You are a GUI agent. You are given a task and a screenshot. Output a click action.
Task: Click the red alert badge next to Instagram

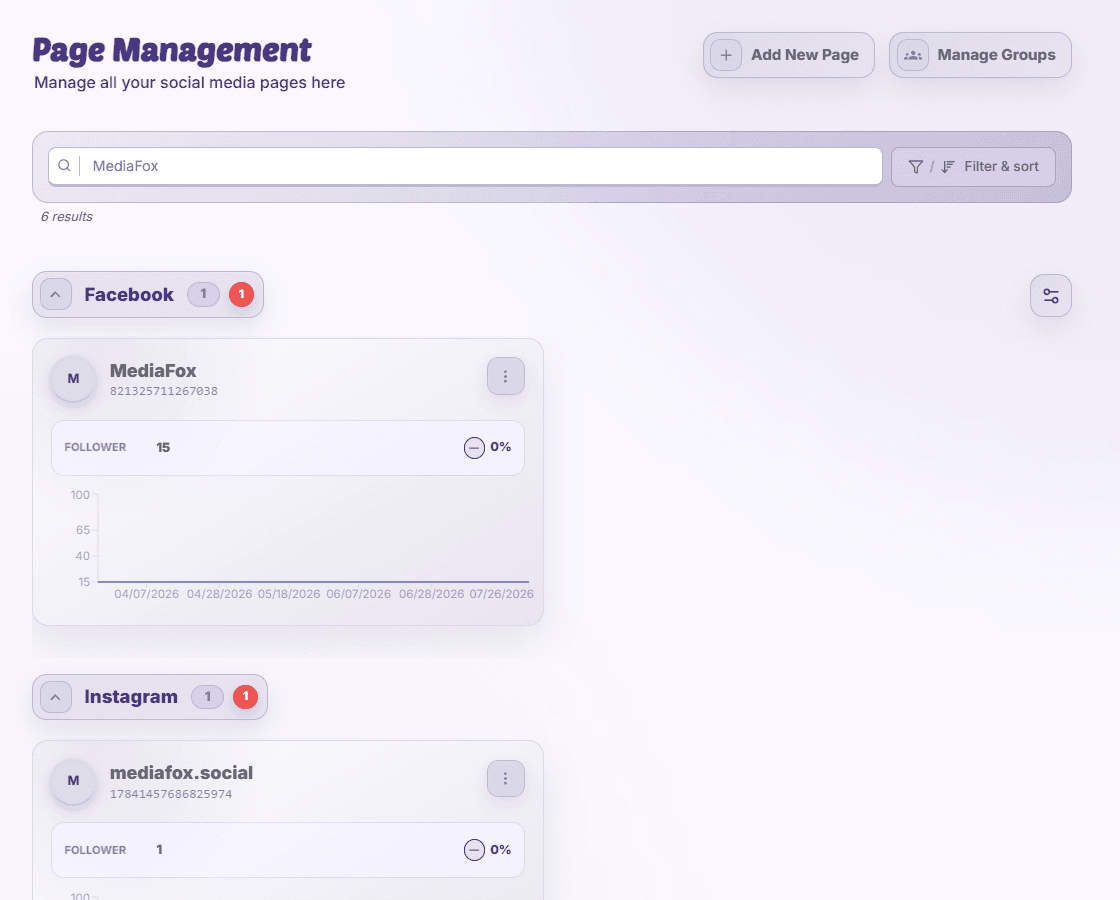[246, 696]
